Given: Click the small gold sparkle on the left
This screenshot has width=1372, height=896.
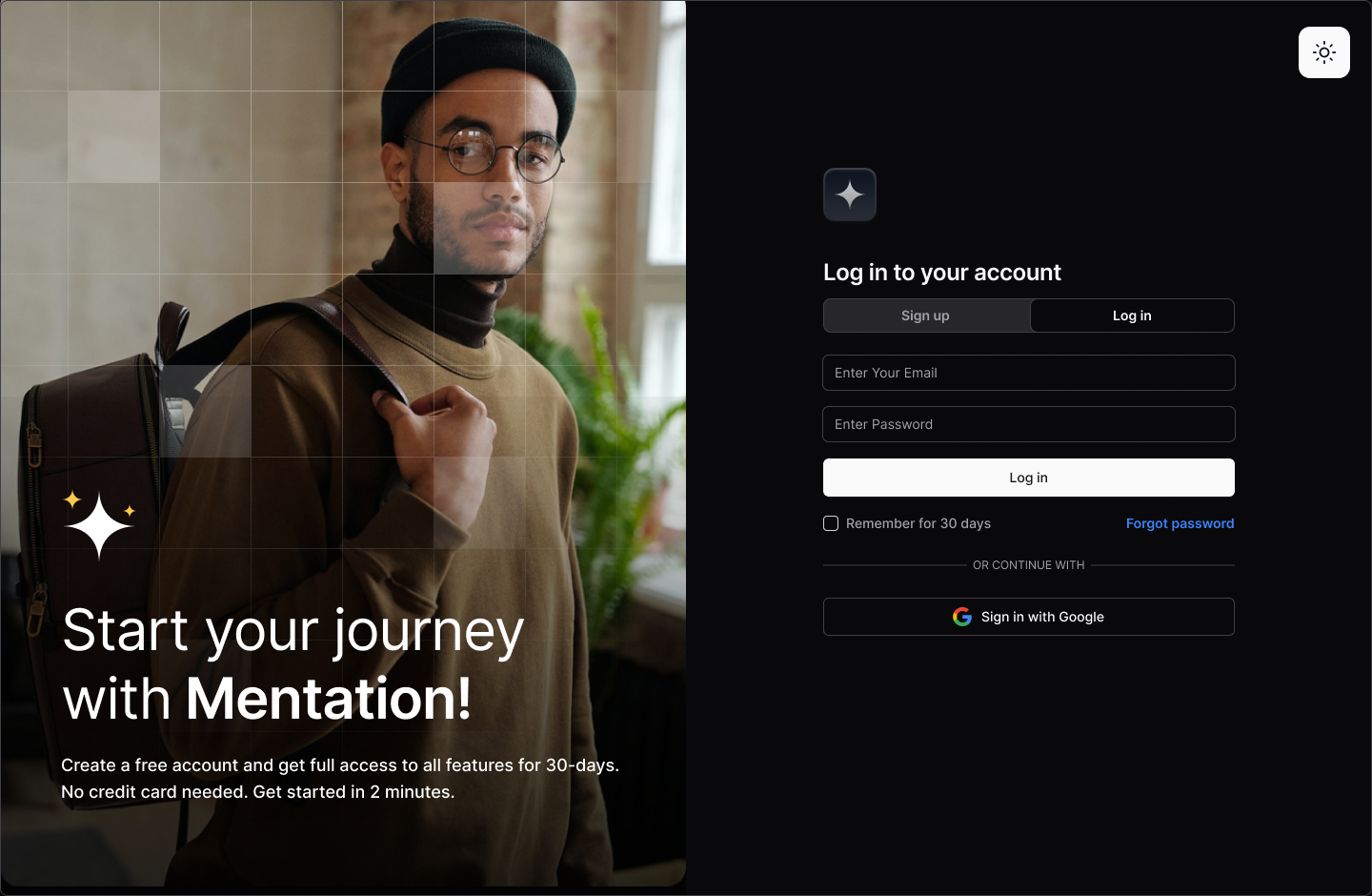Looking at the screenshot, I should tap(72, 499).
